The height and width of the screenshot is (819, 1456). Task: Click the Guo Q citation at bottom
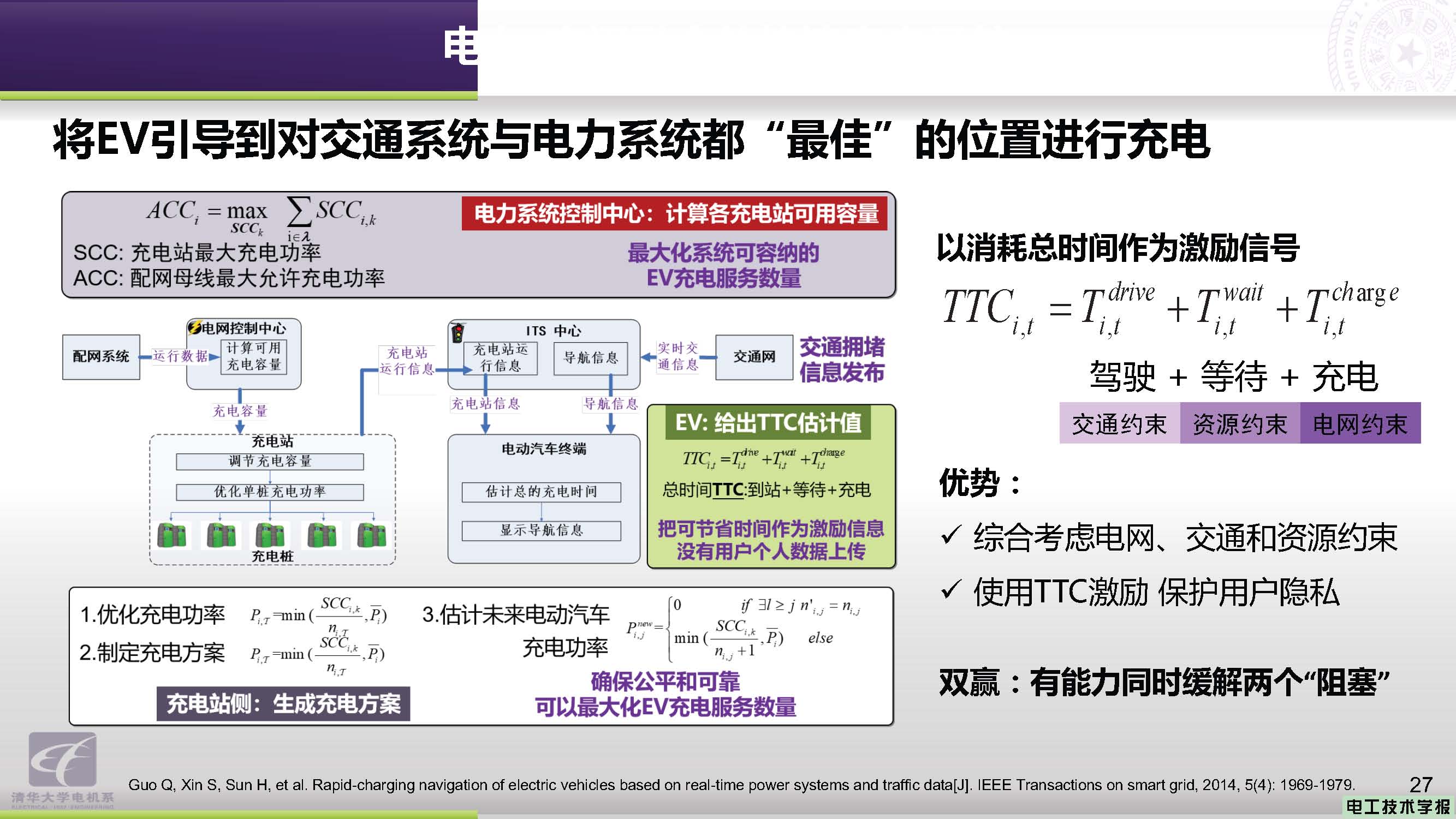[741, 785]
